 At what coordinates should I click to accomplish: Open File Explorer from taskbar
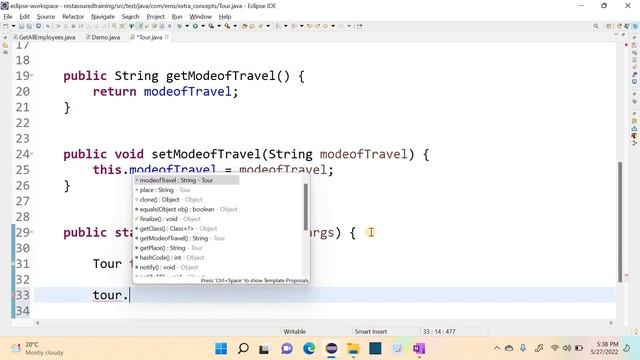tap(353, 349)
